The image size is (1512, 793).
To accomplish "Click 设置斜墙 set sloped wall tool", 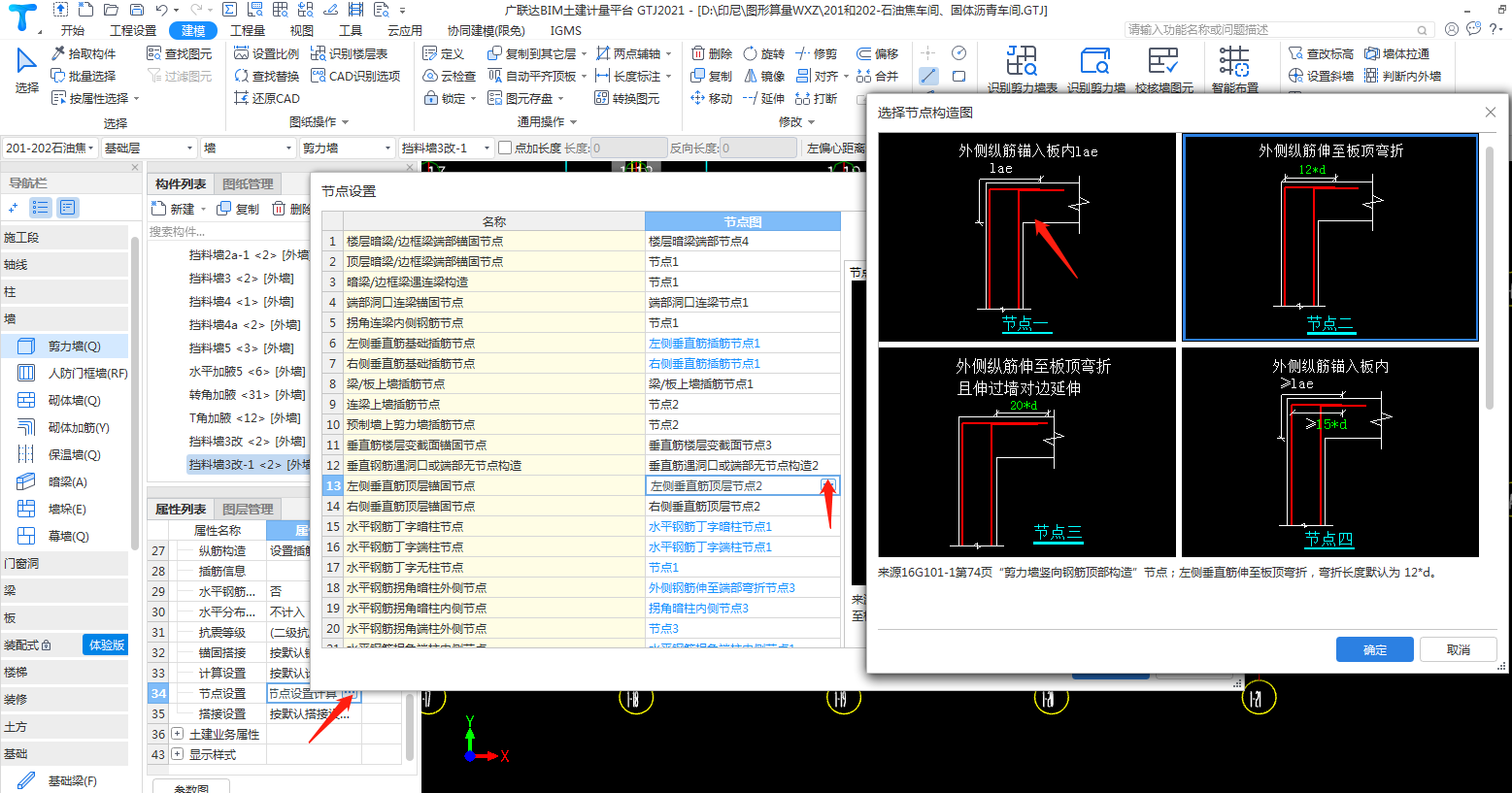I will [1321, 76].
